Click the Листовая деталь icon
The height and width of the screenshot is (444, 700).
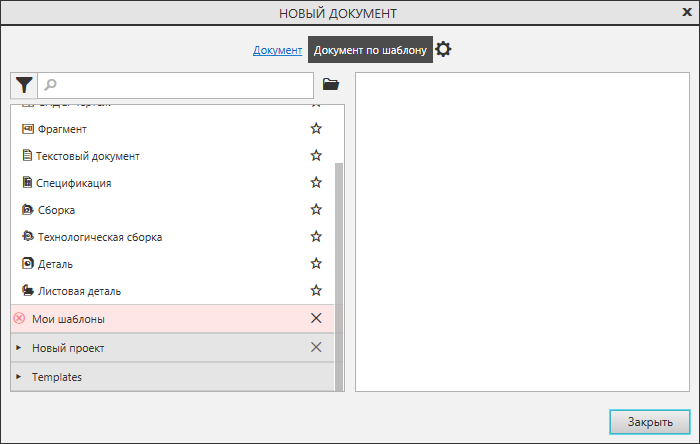pos(28,291)
